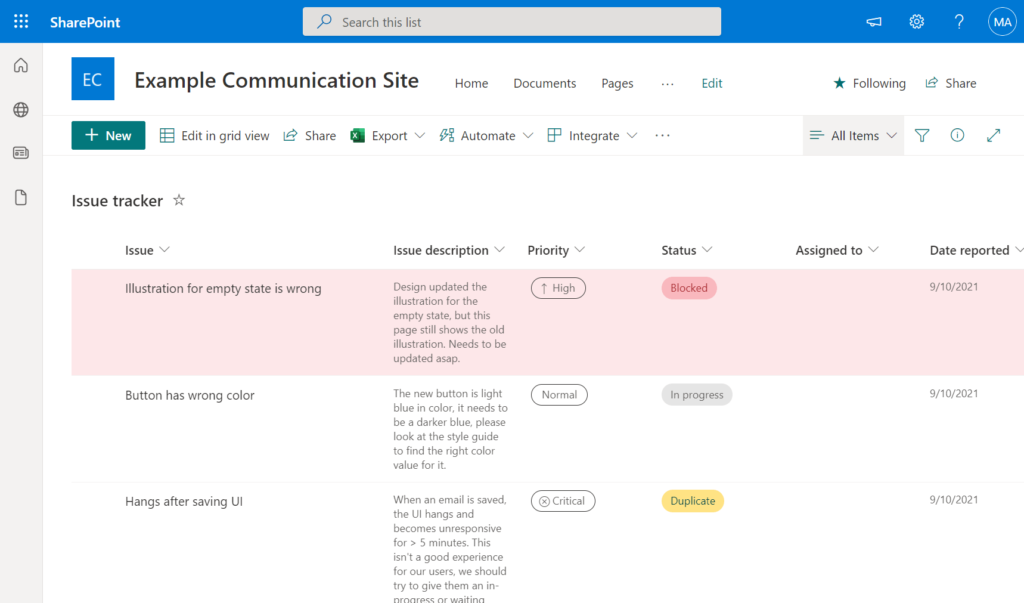Click the Issue tracker list title
1024x603 pixels.
(x=117, y=201)
